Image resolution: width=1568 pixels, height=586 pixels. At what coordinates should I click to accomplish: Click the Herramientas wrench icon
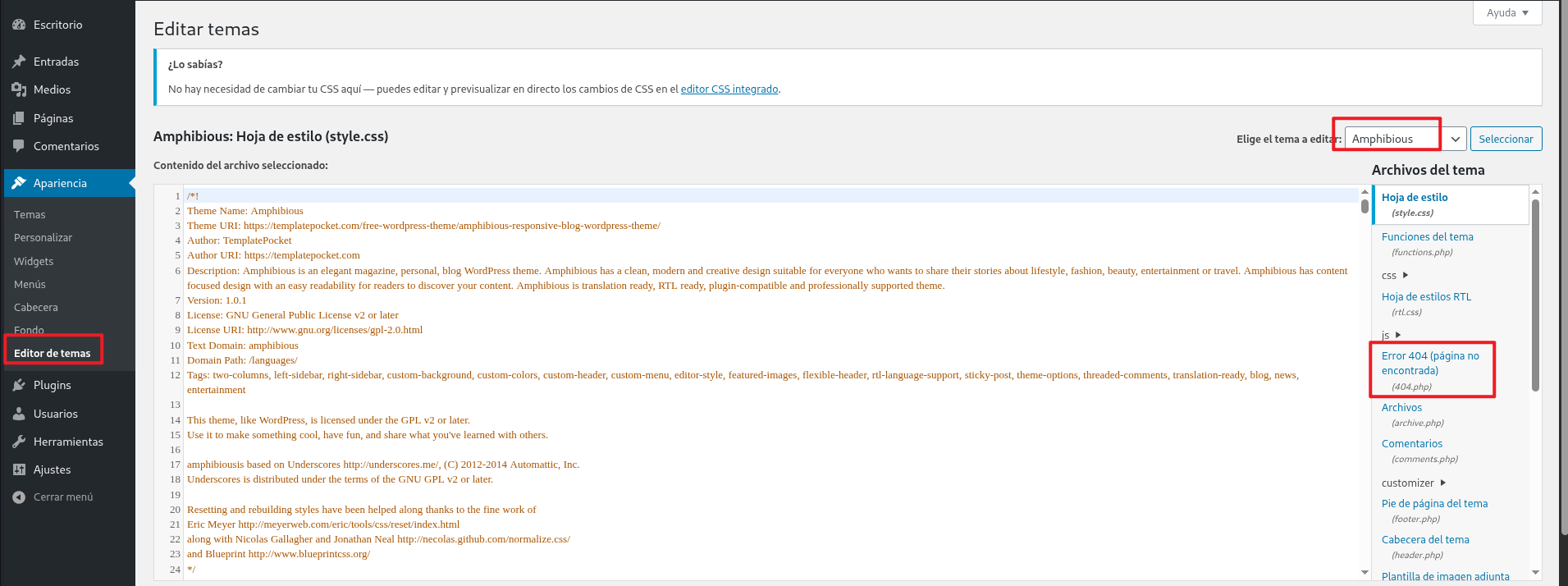(19, 442)
